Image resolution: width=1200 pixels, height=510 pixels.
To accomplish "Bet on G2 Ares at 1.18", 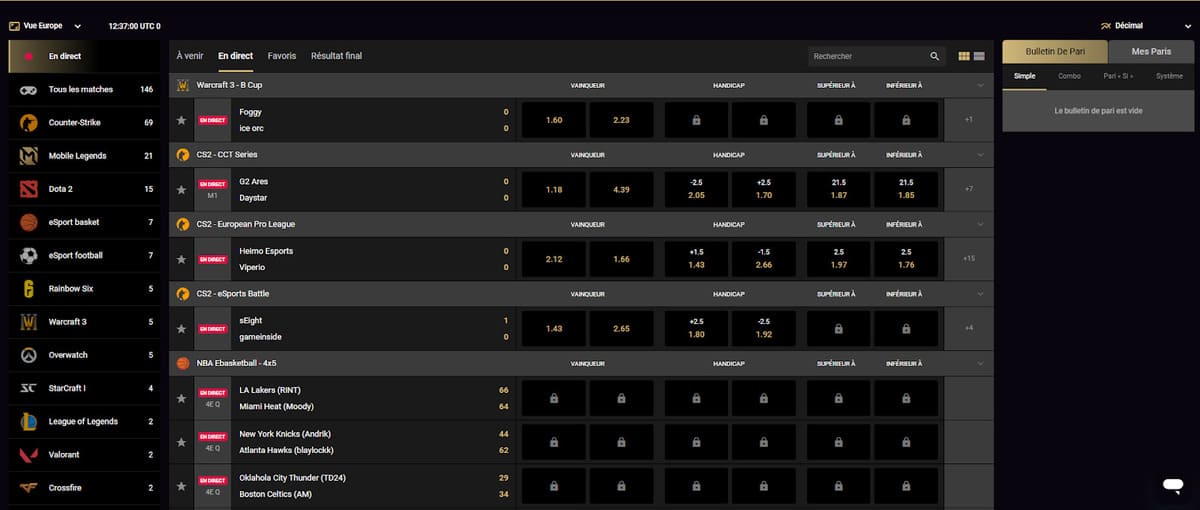I will (x=554, y=189).
